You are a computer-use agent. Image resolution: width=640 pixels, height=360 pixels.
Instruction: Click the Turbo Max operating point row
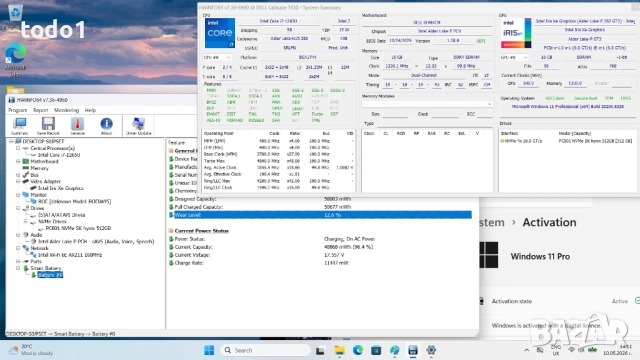click(278, 161)
